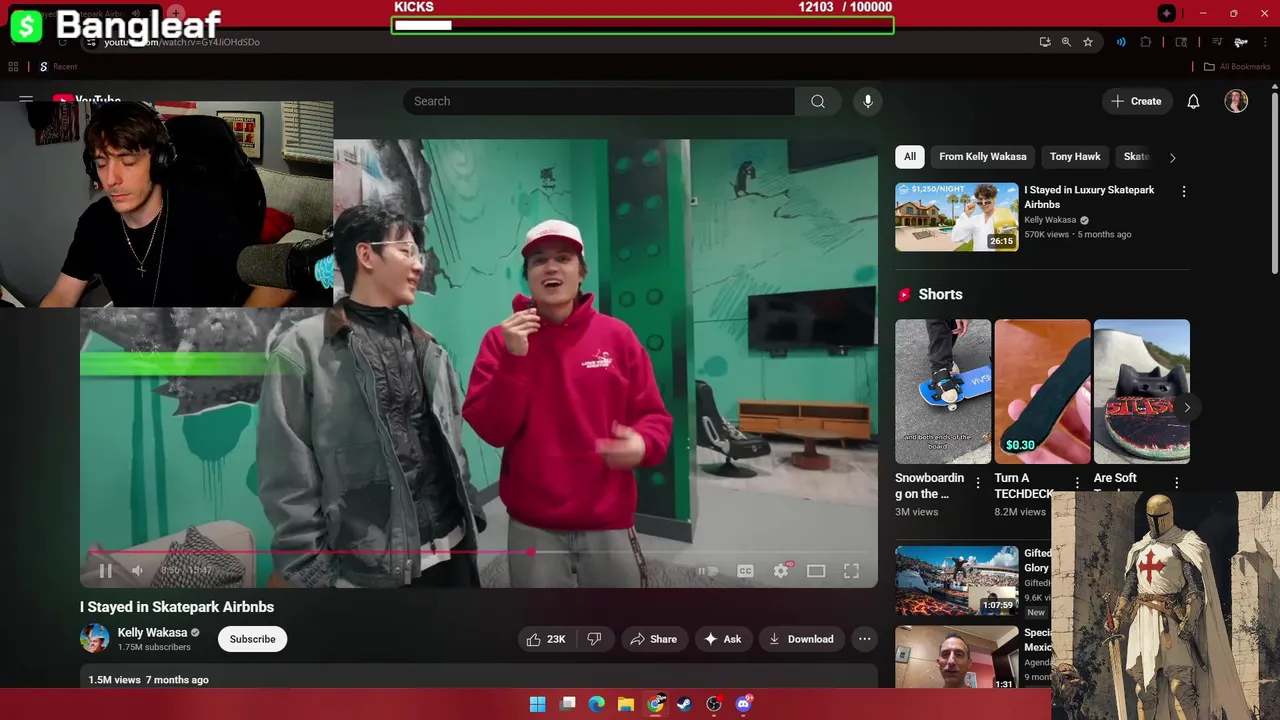
Task: Open Discord from the taskbar
Action: [743, 704]
